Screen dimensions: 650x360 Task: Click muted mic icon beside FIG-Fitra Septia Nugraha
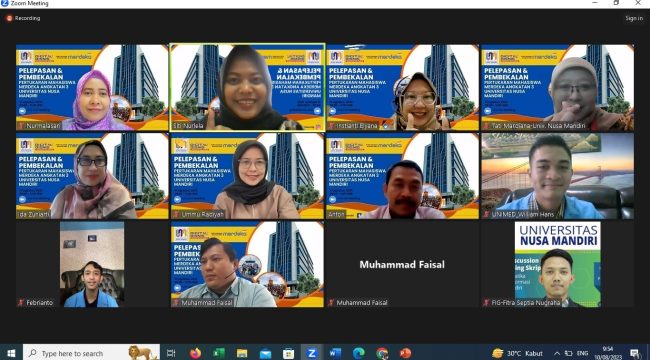pos(486,303)
